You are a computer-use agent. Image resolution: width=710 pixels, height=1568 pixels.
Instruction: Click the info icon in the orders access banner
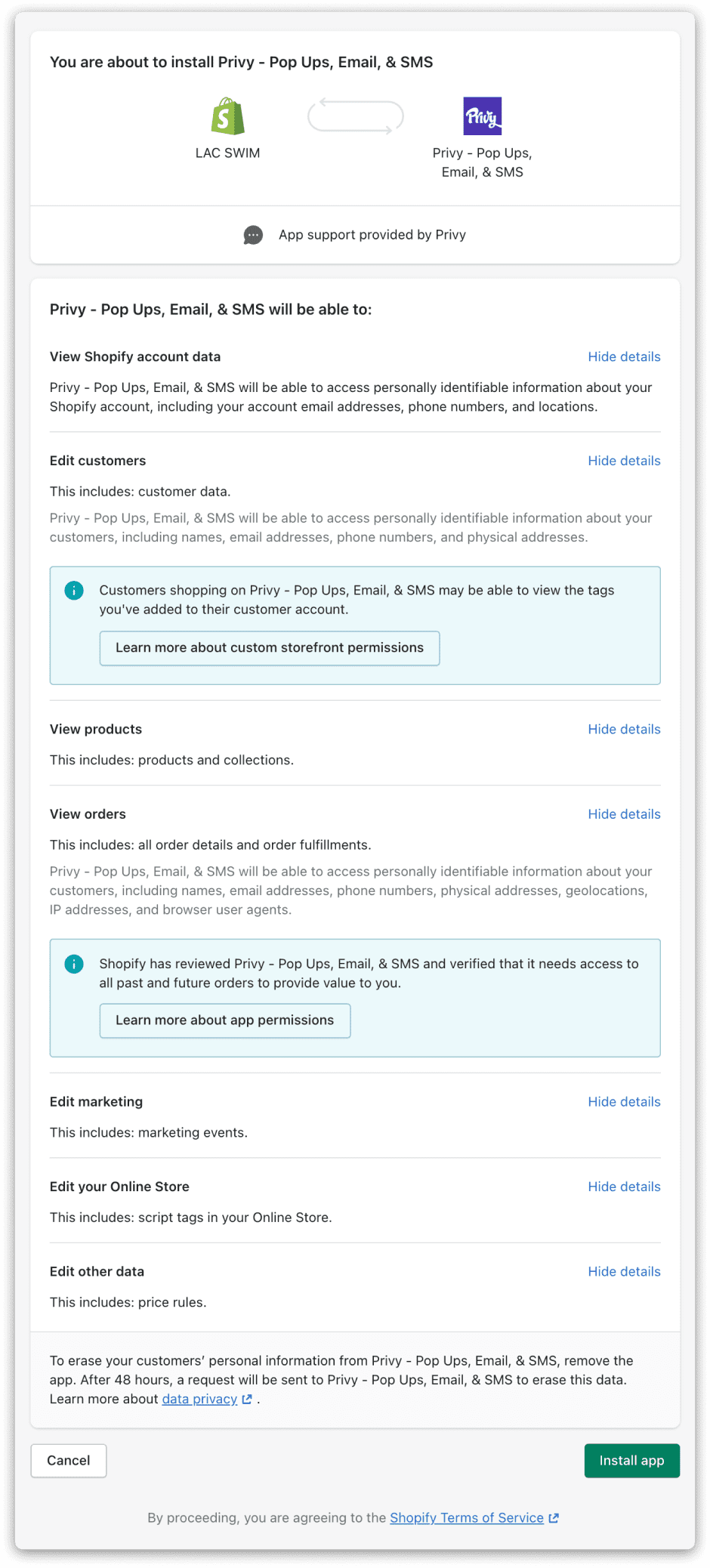coord(74,964)
